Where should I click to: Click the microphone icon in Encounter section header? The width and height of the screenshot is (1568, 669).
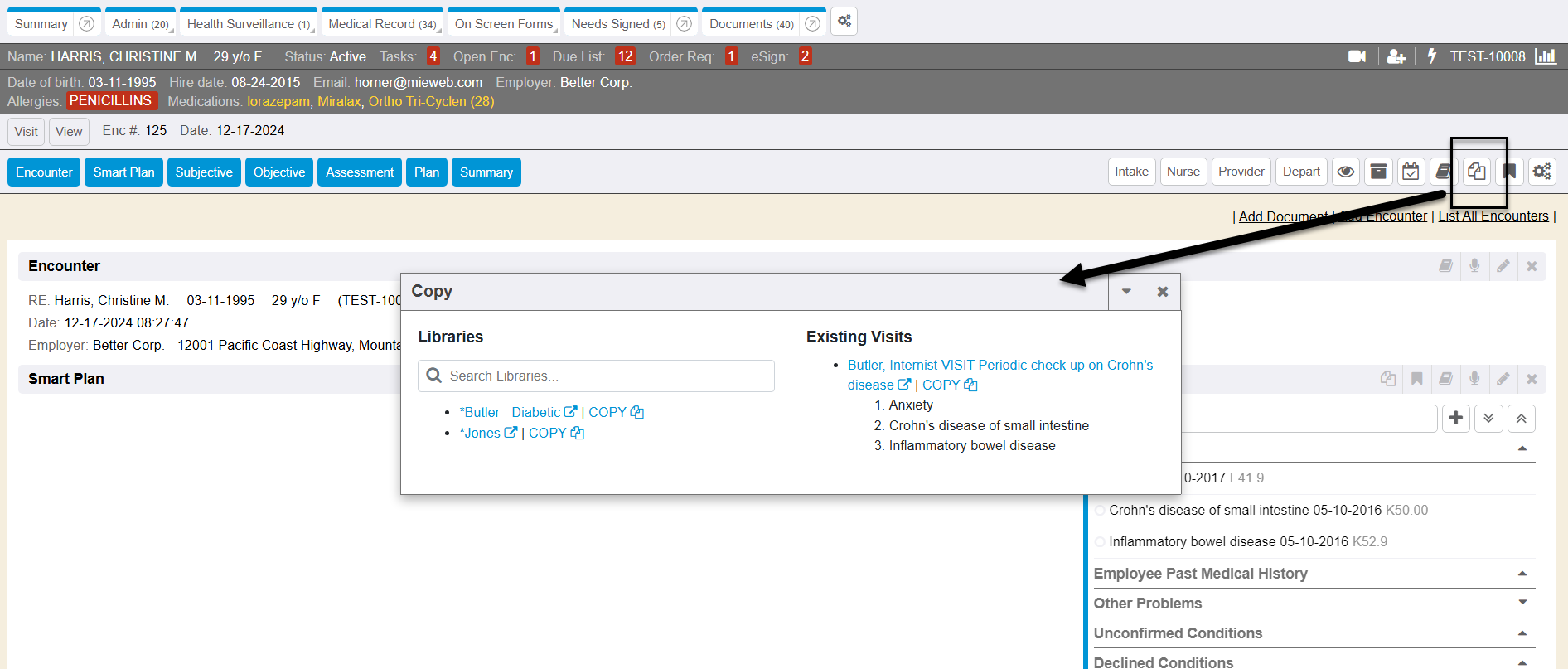tap(1474, 266)
